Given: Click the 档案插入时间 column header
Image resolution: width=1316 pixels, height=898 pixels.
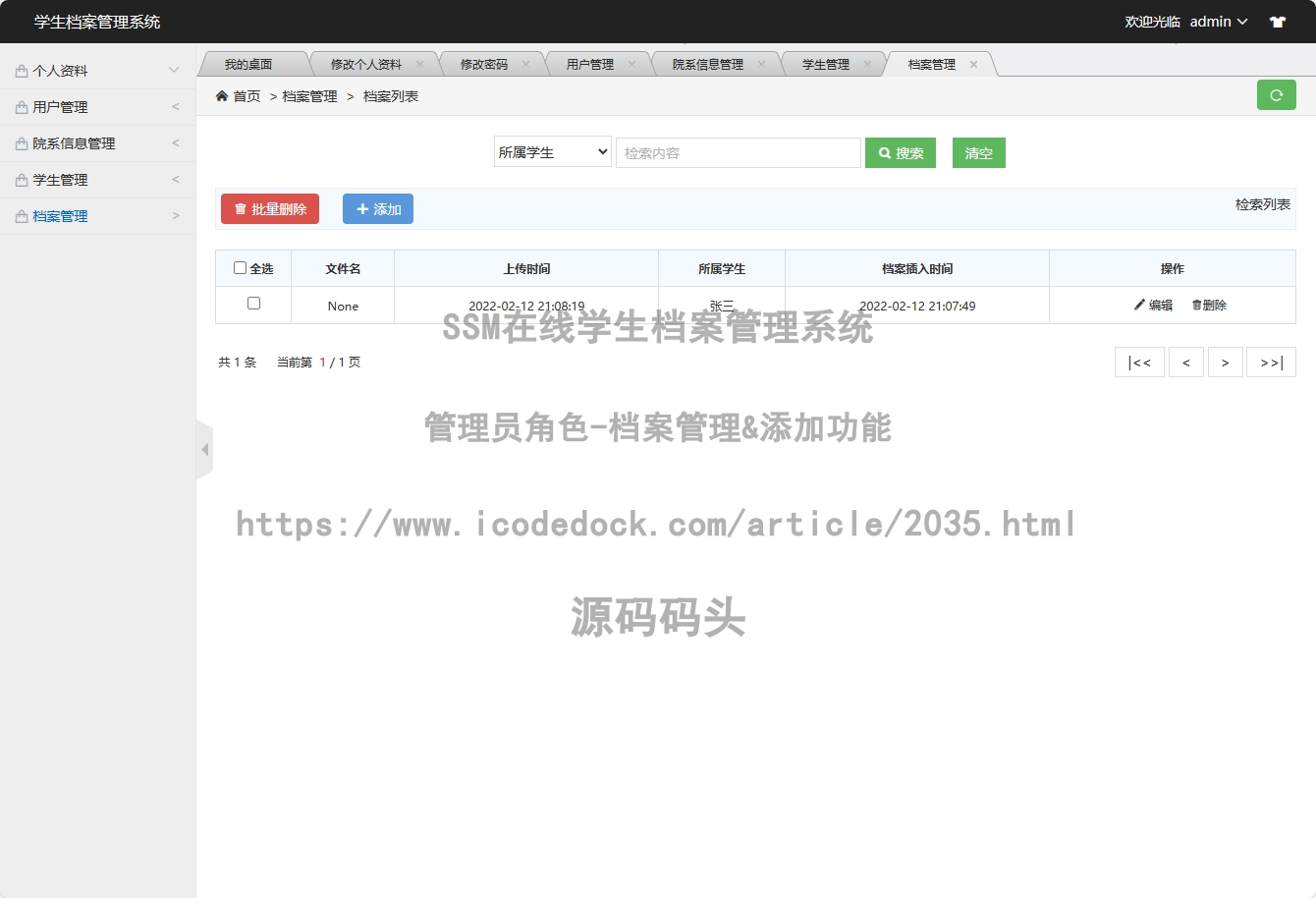Looking at the screenshot, I should (917, 268).
